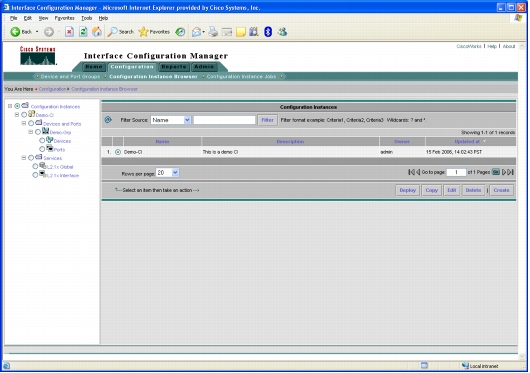Click the Create button
The image size is (530, 373).
tap(501, 190)
